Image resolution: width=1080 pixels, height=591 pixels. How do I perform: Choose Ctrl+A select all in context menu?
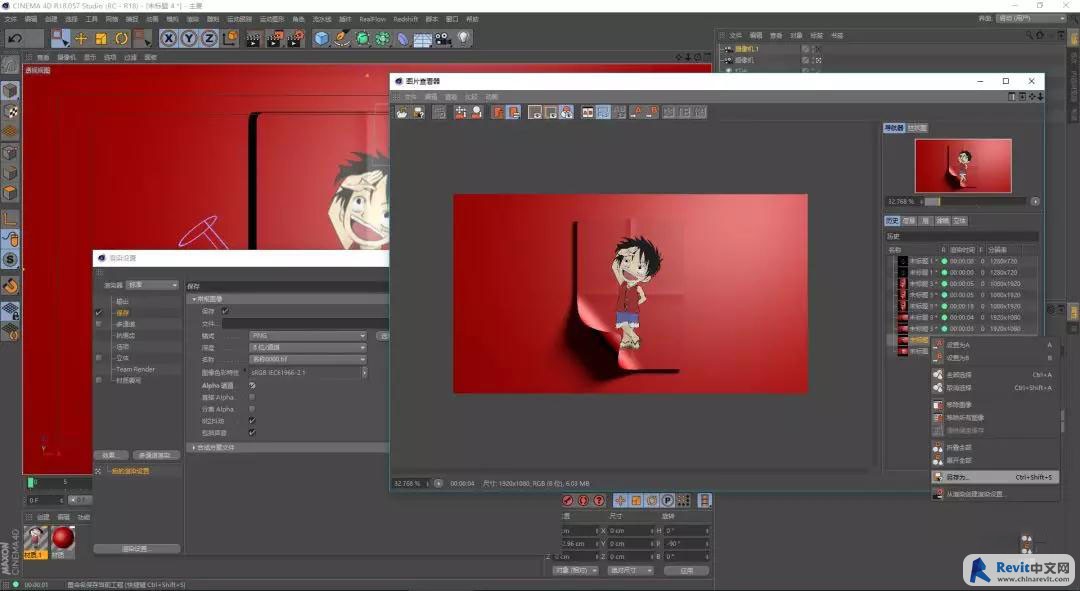pyautogui.click(x=995, y=375)
